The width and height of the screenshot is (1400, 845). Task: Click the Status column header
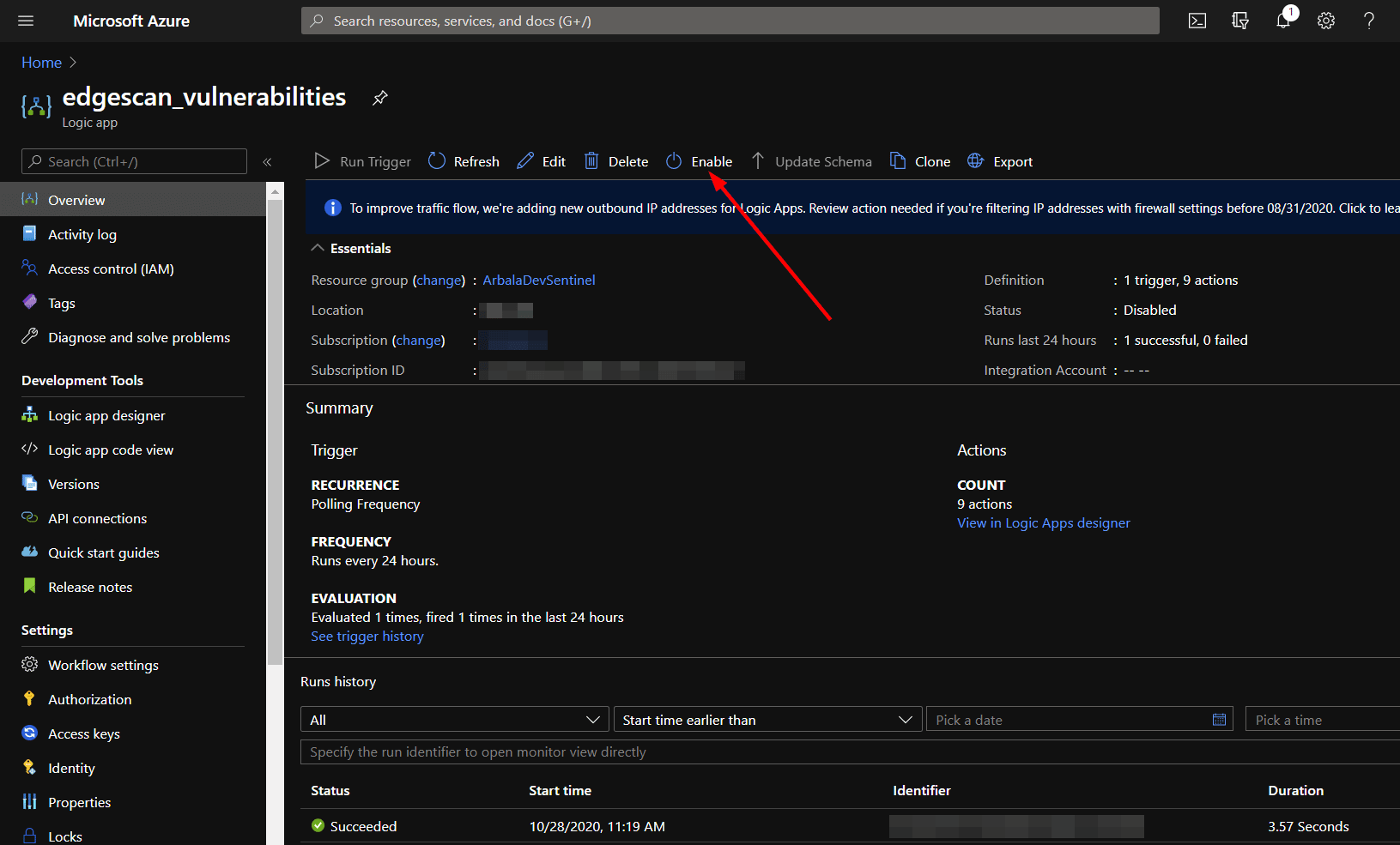(330, 790)
